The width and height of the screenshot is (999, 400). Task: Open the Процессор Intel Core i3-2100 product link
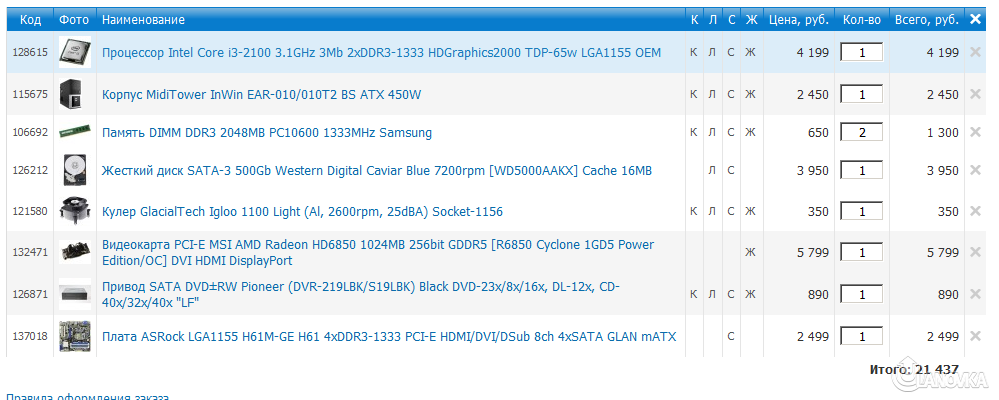point(381,52)
